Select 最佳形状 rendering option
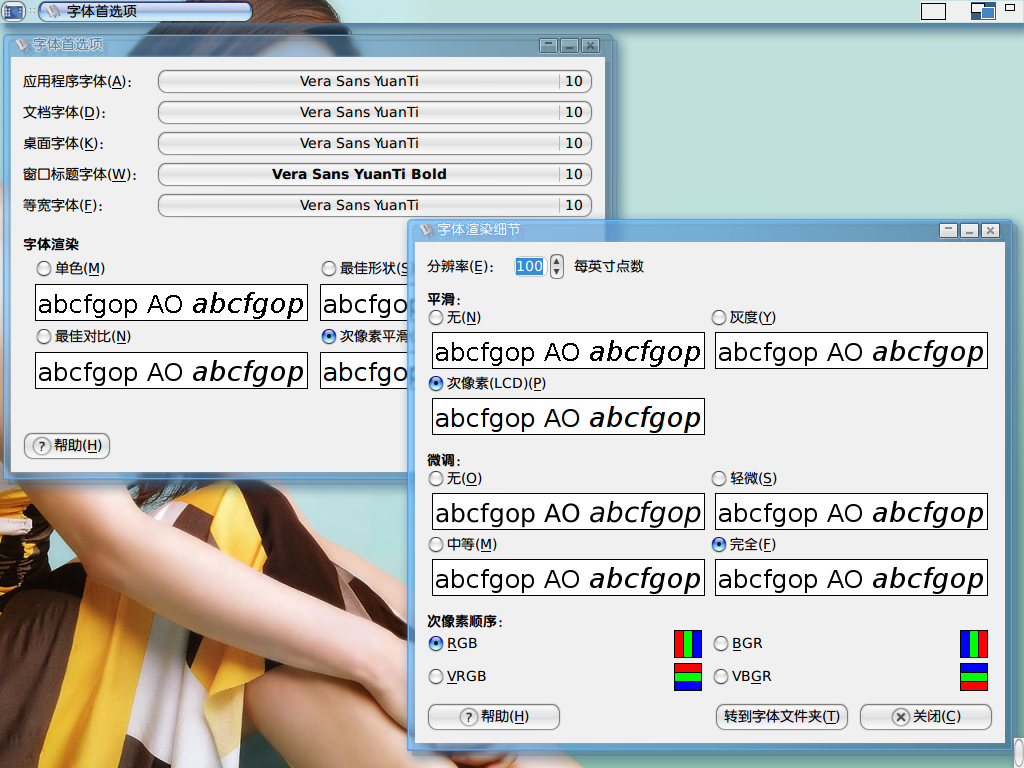 pos(328,268)
